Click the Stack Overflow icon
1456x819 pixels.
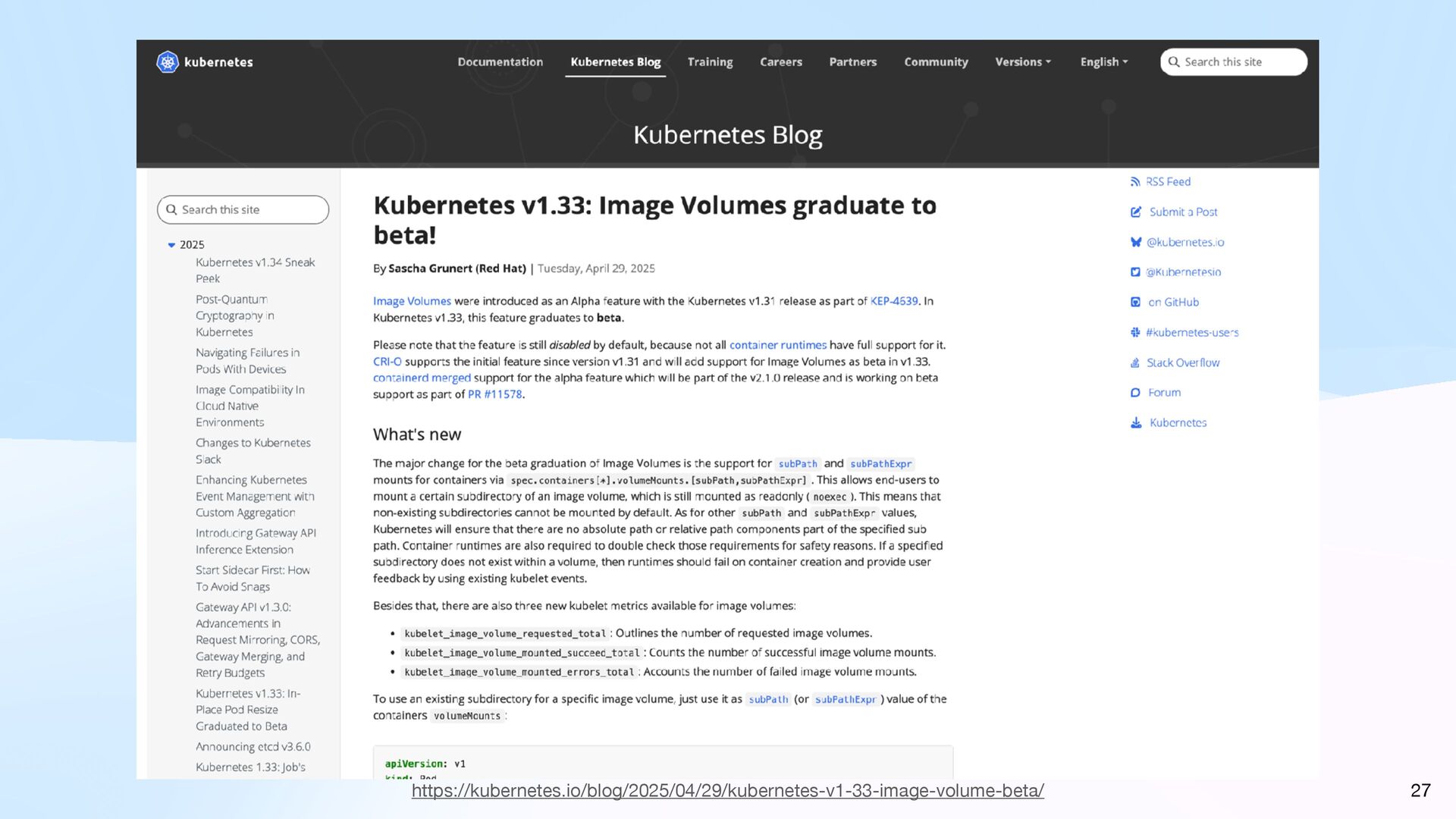pos(1135,362)
